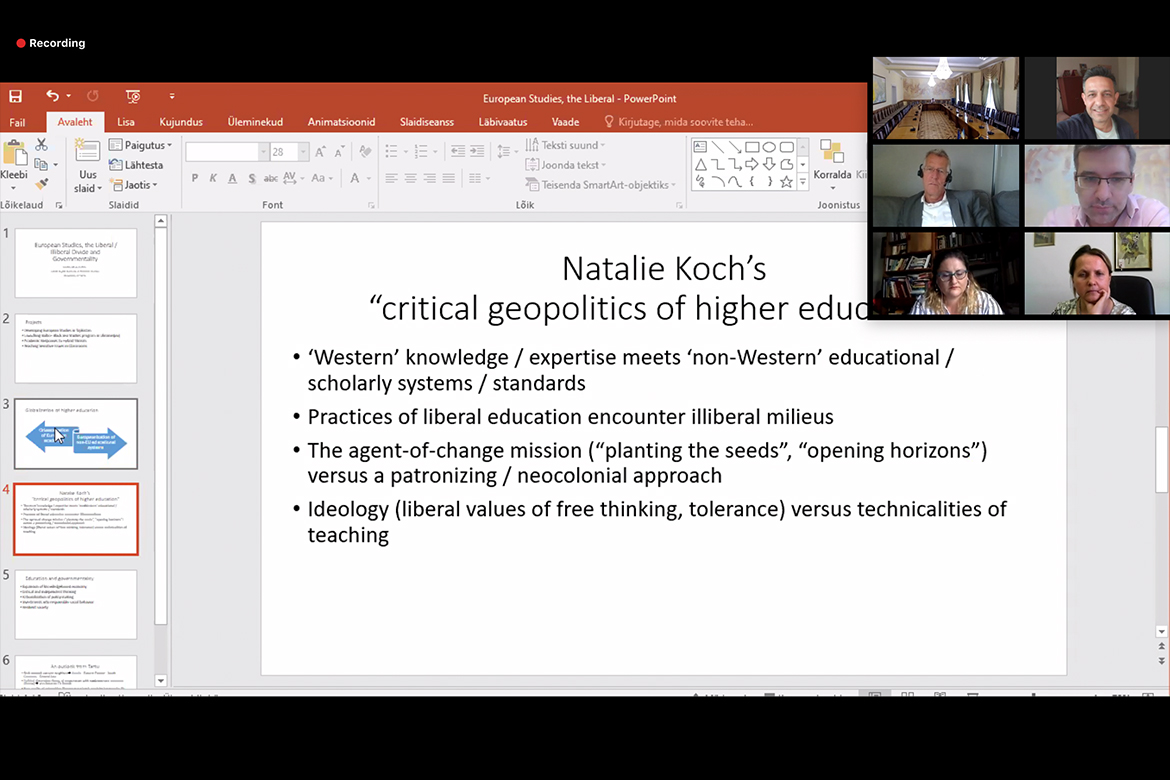The width and height of the screenshot is (1170, 780).
Task: Click the Increase font size icon
Action: (x=320, y=152)
